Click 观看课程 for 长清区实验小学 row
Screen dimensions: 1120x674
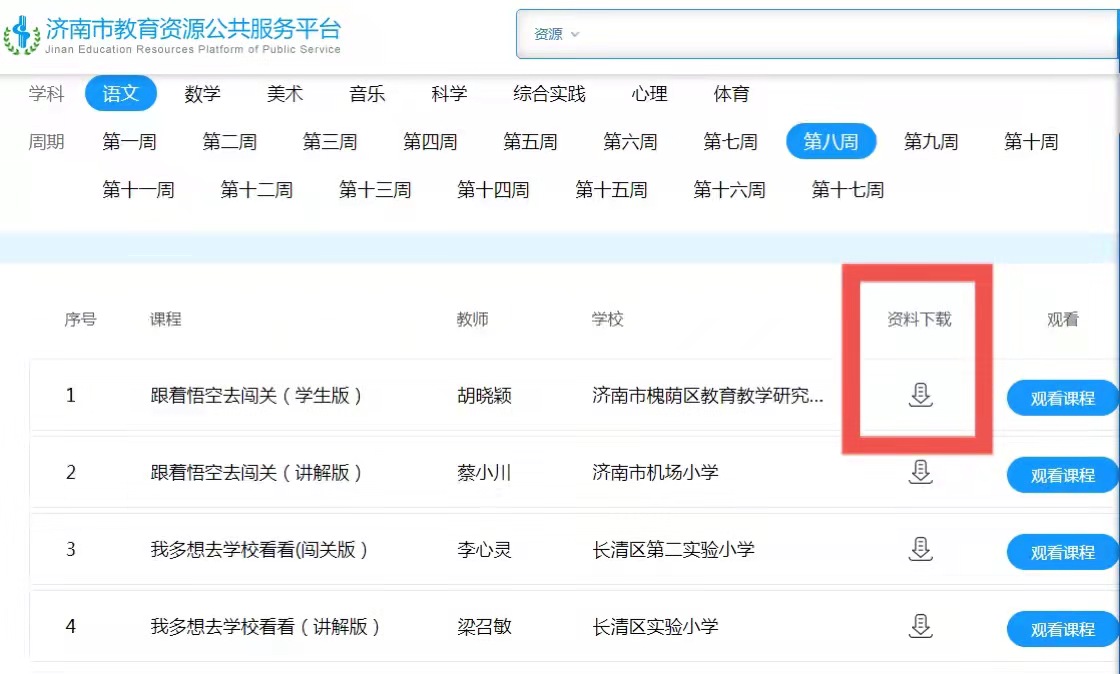[1062, 630]
